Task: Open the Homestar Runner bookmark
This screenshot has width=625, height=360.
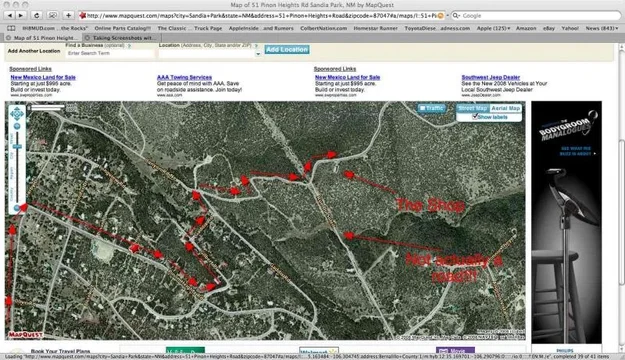Action: pos(375,28)
